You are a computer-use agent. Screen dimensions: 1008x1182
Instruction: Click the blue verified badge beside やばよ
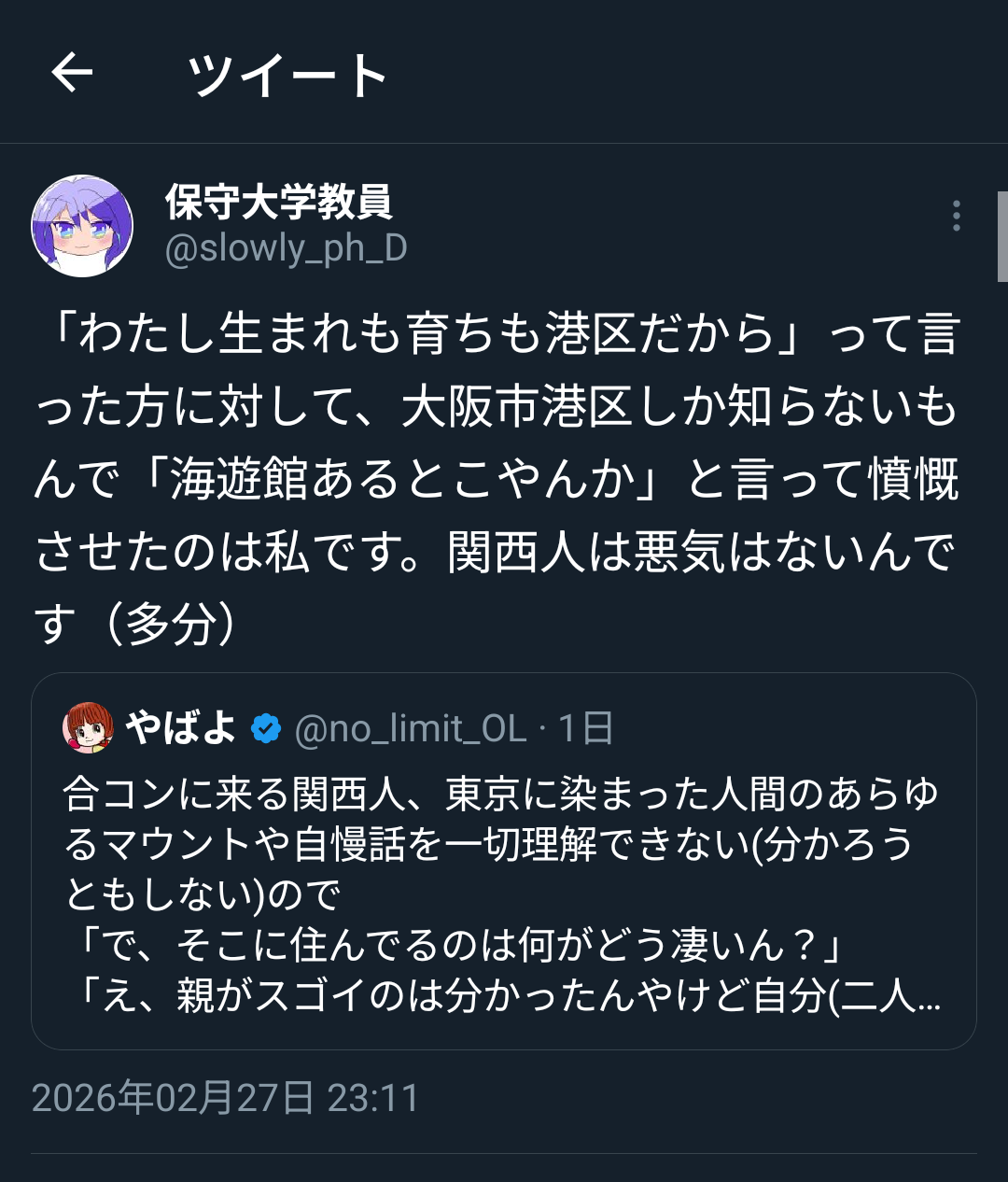(267, 728)
